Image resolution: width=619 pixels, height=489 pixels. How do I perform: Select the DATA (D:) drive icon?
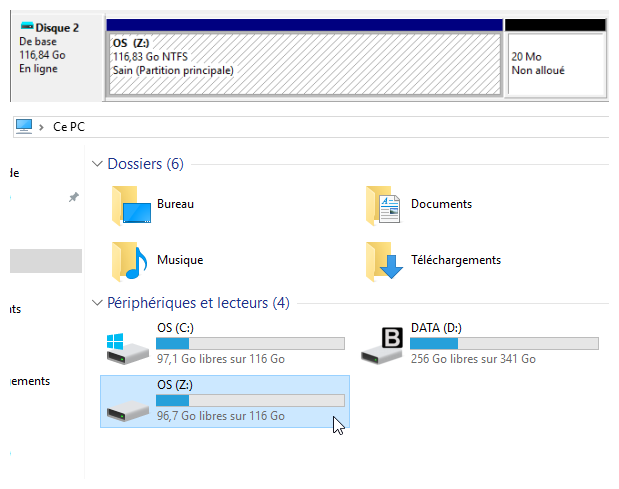tap(382, 346)
